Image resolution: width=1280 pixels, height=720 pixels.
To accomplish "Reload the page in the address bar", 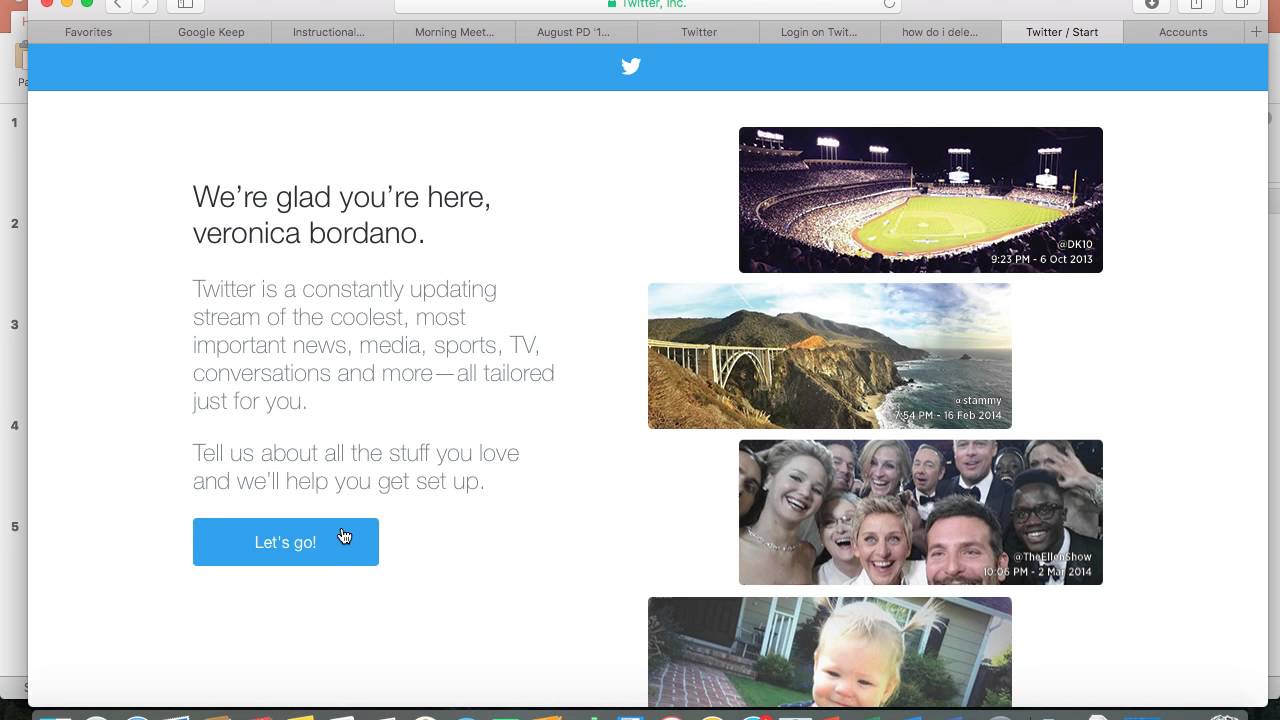I will [889, 4].
